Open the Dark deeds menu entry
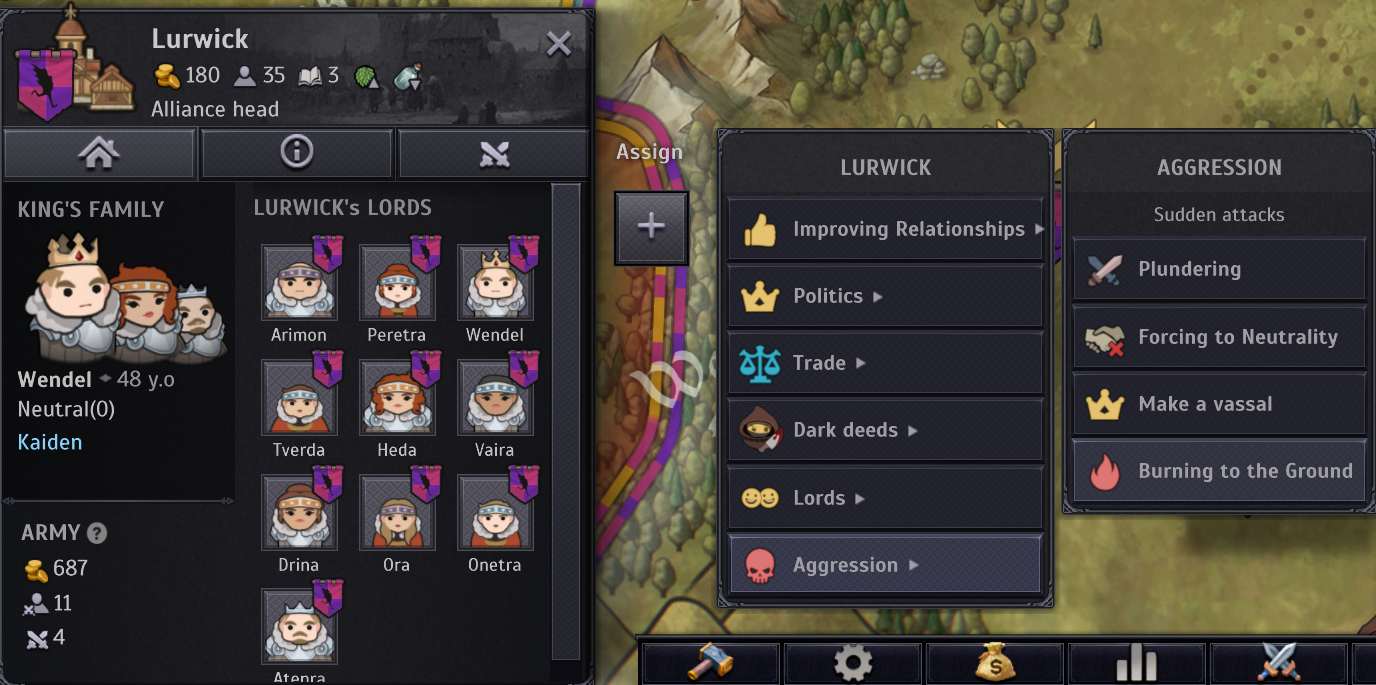 pyautogui.click(x=885, y=431)
